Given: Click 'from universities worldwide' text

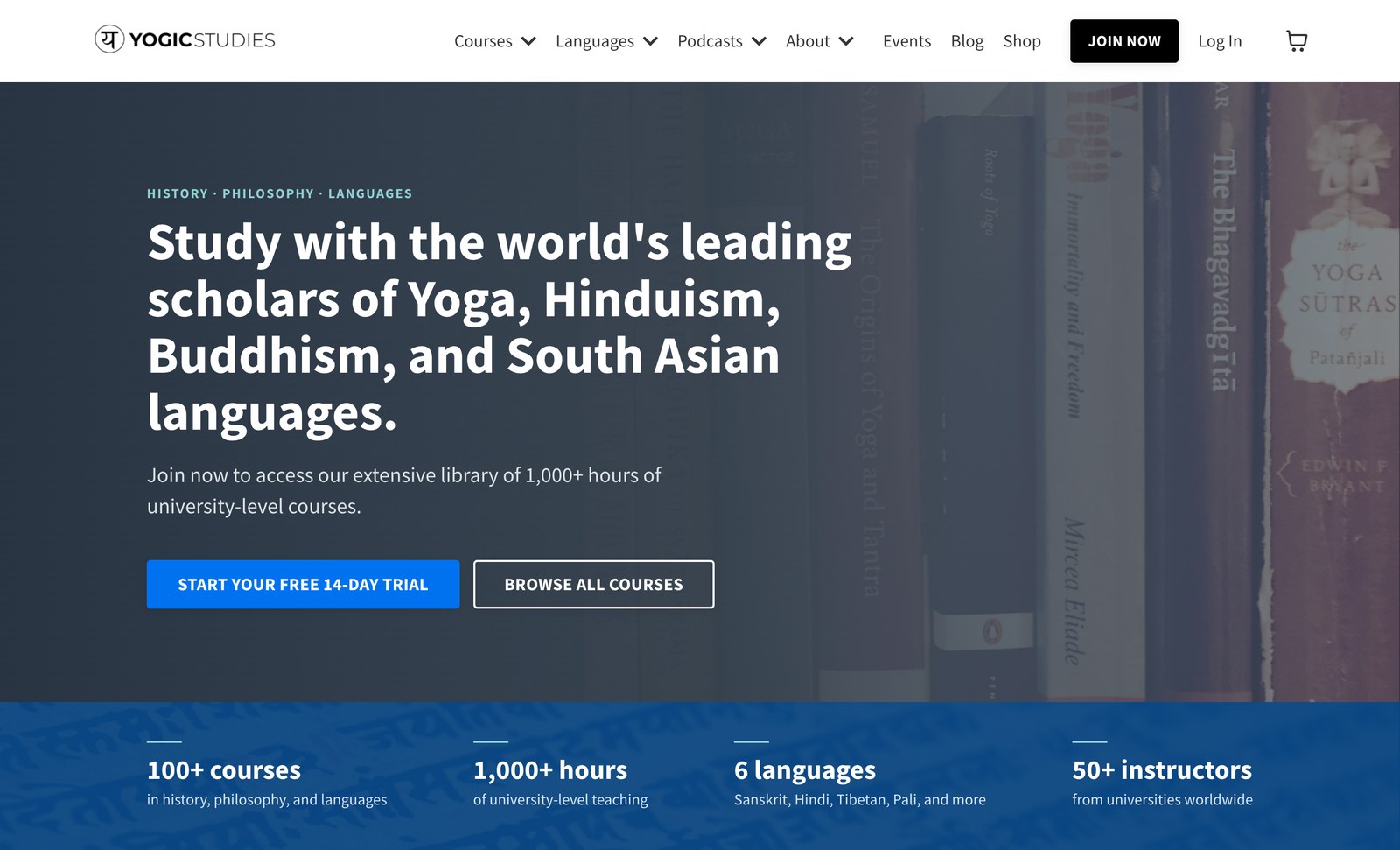Looking at the screenshot, I should (1163, 799).
